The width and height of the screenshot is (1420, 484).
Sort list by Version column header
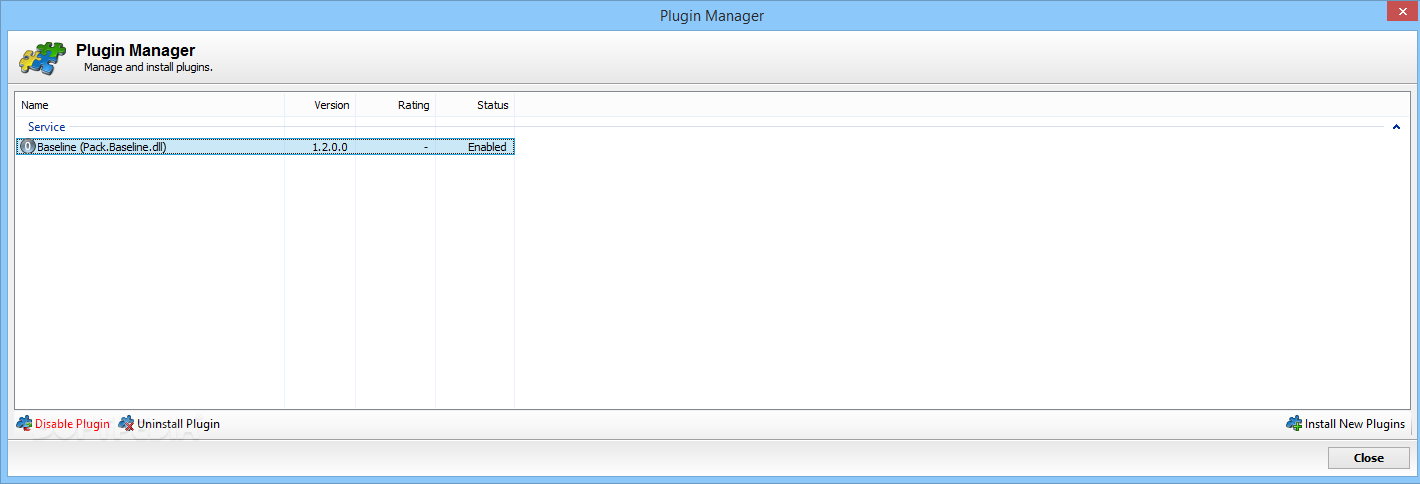(x=320, y=105)
